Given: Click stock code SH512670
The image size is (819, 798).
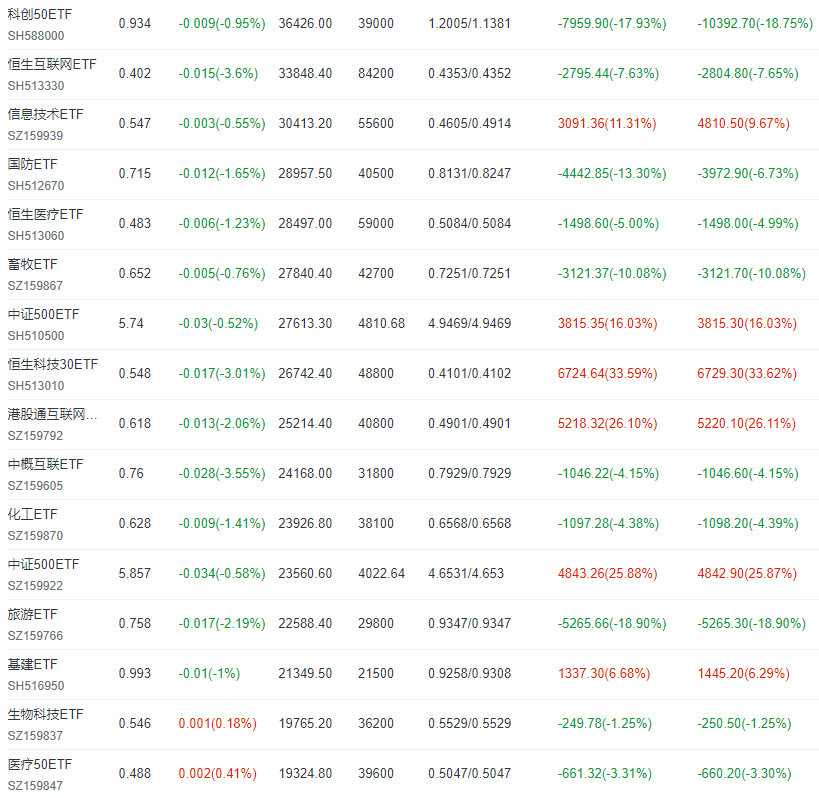Looking at the screenshot, I should (36, 186).
